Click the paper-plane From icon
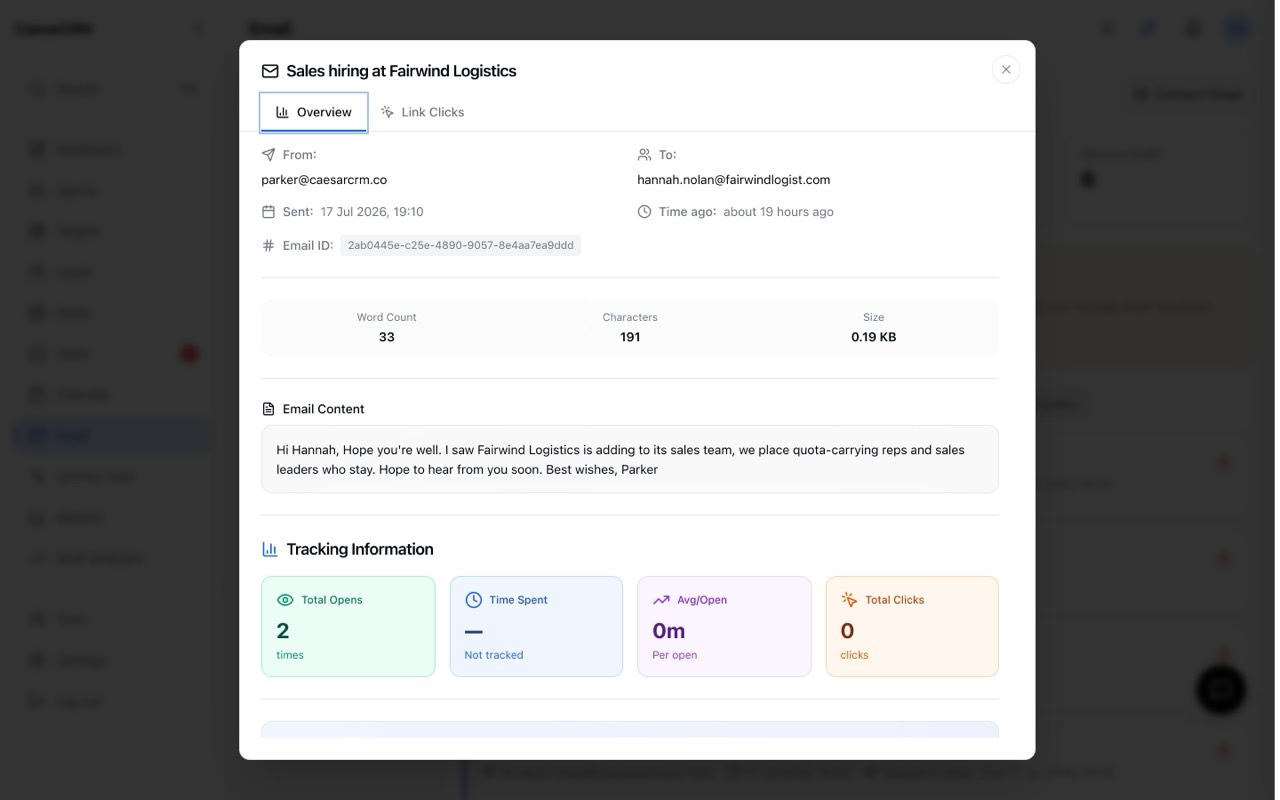The width and height of the screenshot is (1280, 800). tap(268, 155)
